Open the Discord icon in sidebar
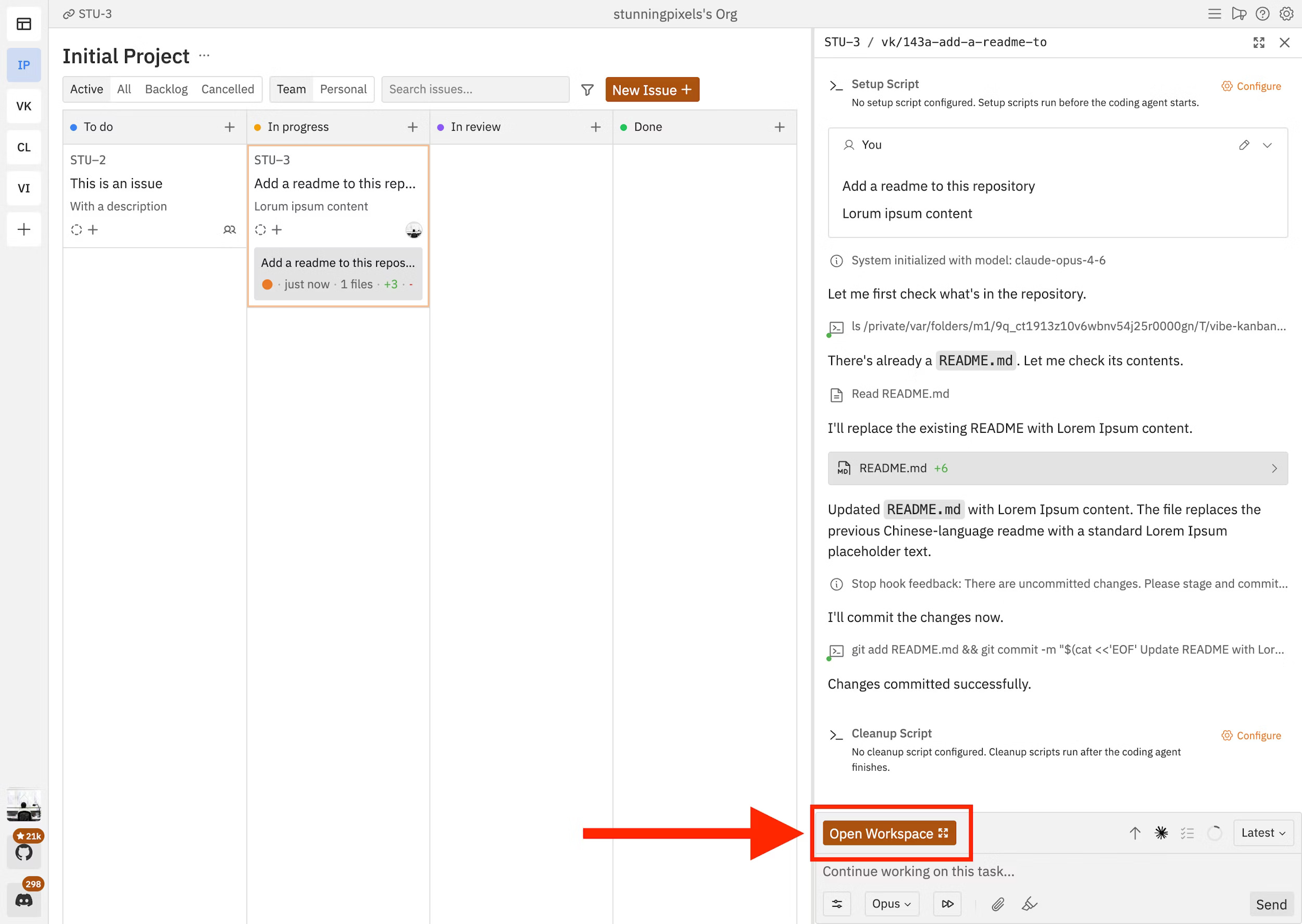 (x=24, y=900)
